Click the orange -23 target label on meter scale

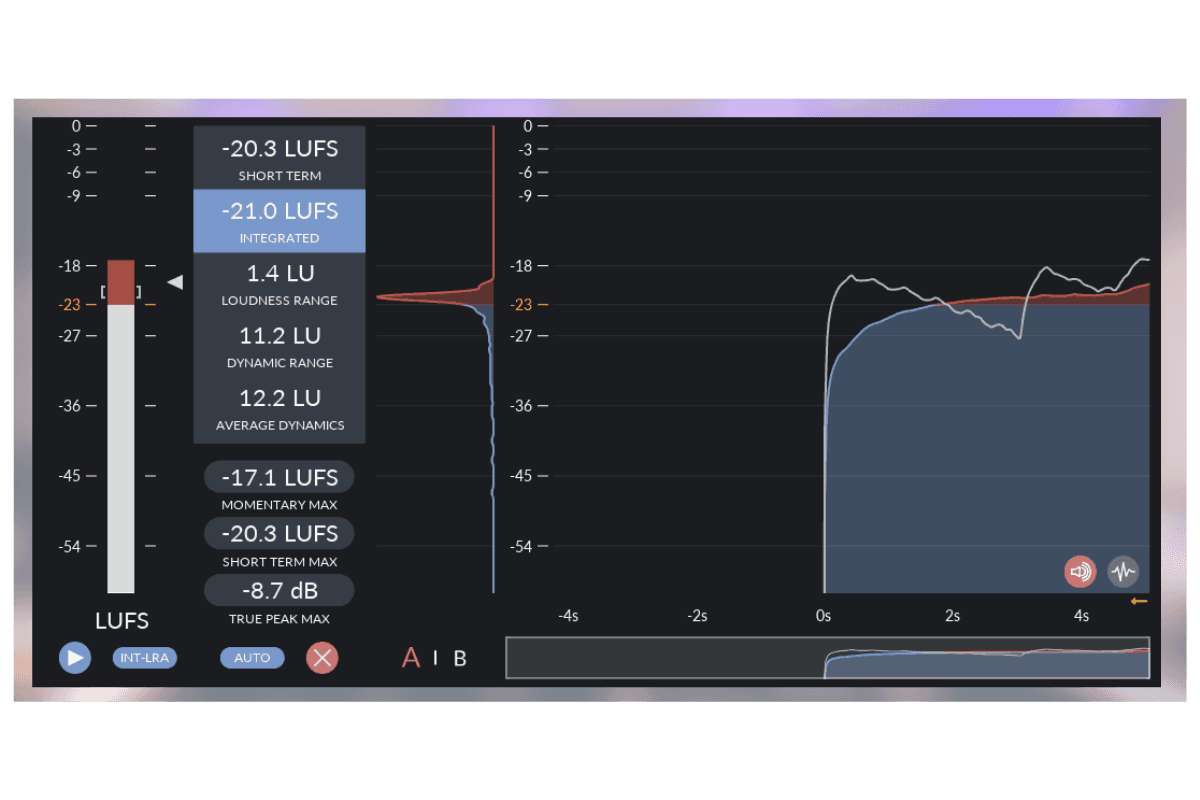(70, 305)
